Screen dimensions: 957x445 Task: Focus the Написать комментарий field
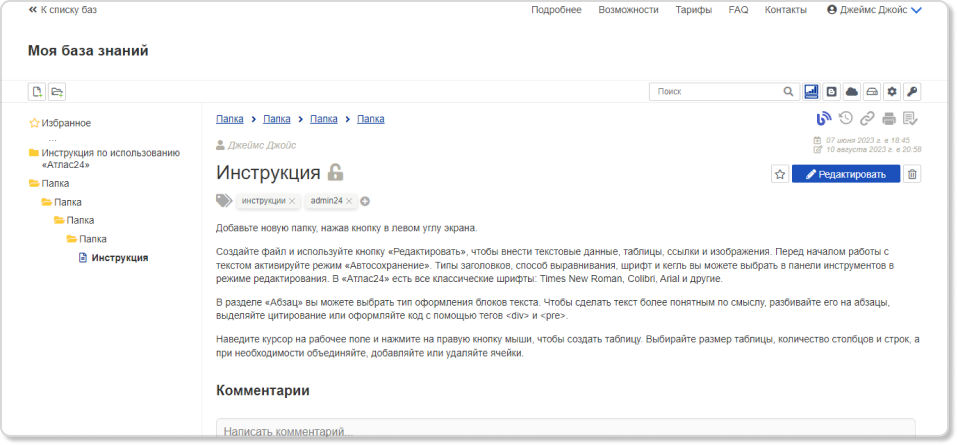pos(566,429)
